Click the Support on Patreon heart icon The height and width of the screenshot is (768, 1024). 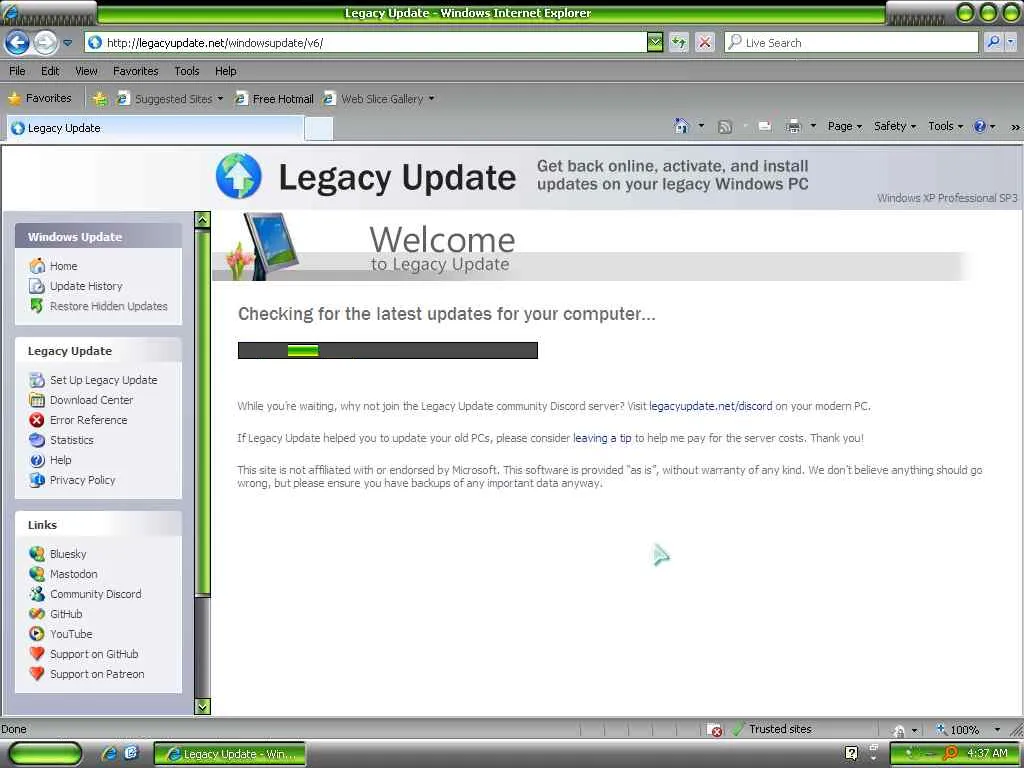pyautogui.click(x=37, y=674)
